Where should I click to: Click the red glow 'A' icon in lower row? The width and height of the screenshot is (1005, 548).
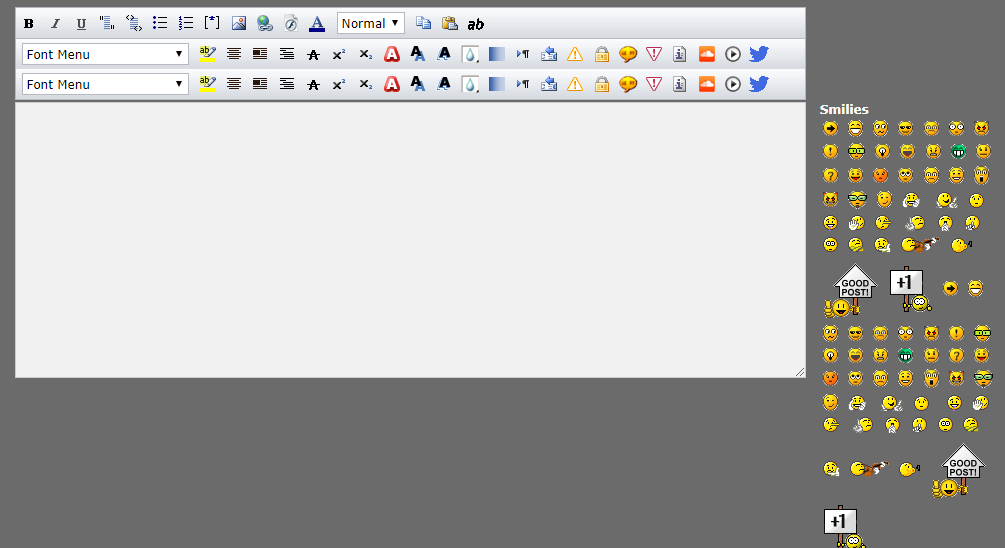pyautogui.click(x=392, y=84)
